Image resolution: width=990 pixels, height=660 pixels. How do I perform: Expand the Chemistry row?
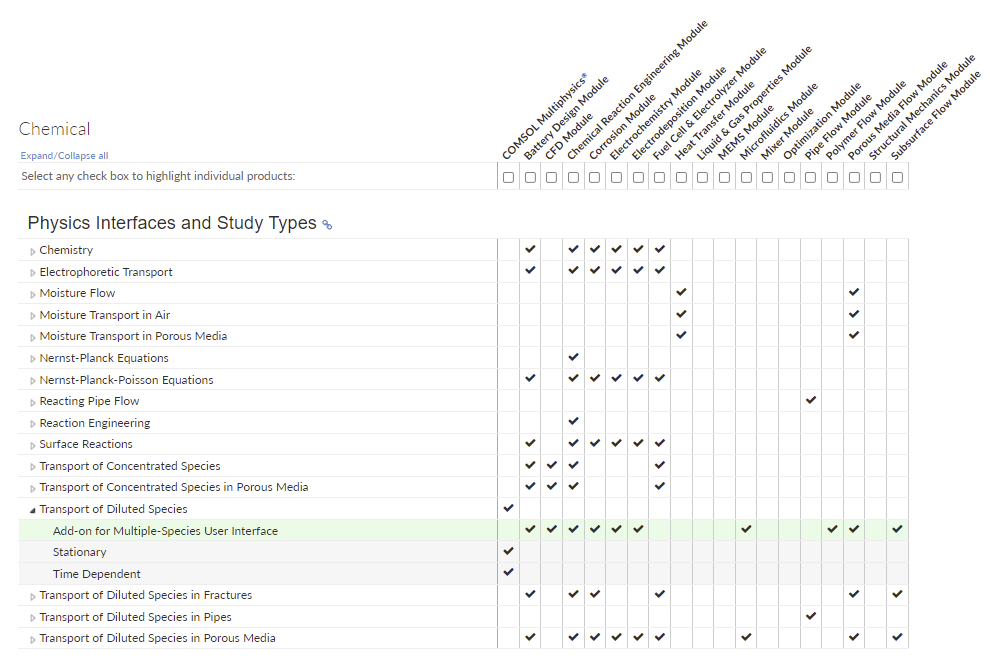[33, 251]
